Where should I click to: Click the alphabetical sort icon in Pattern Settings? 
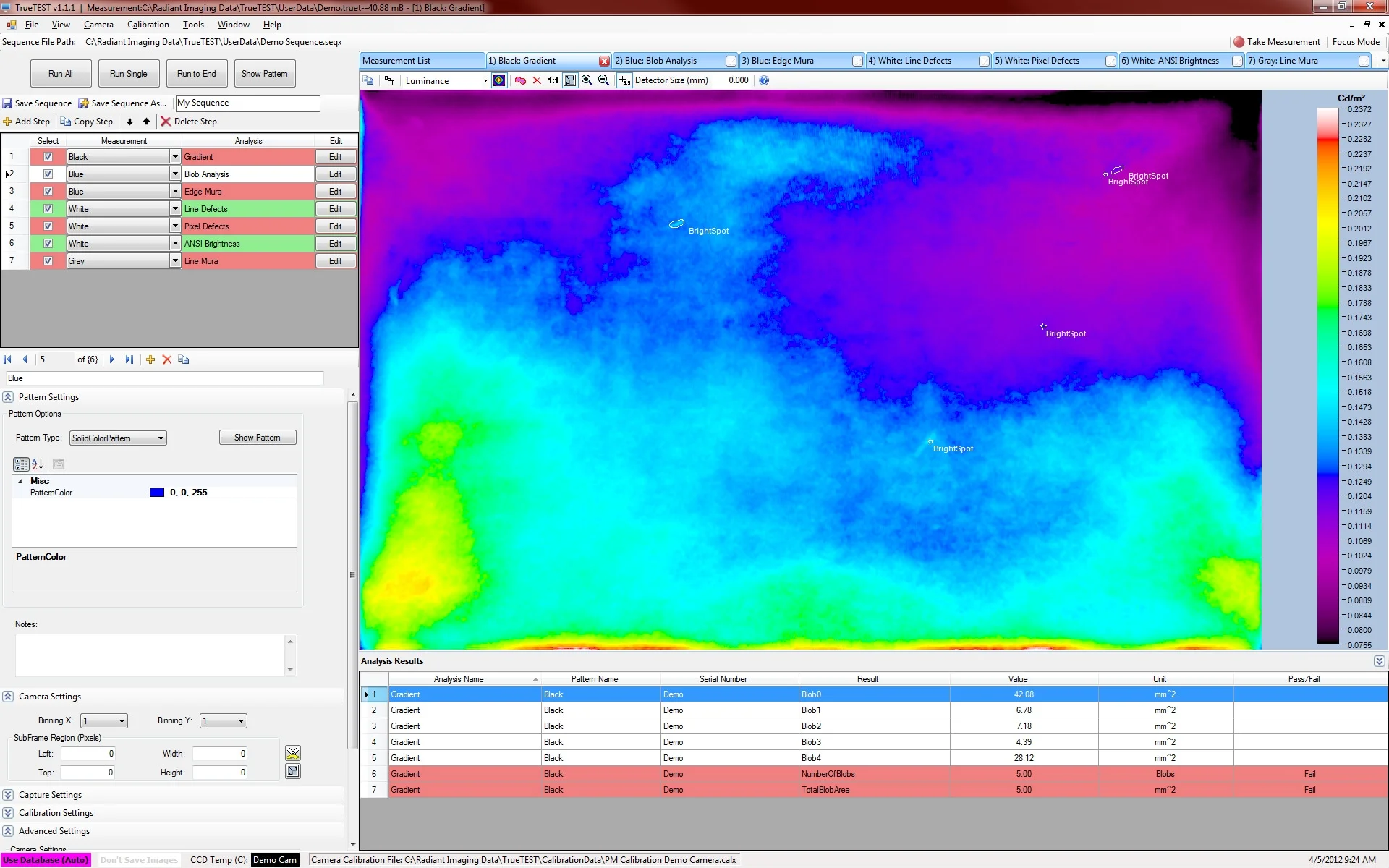(38, 464)
